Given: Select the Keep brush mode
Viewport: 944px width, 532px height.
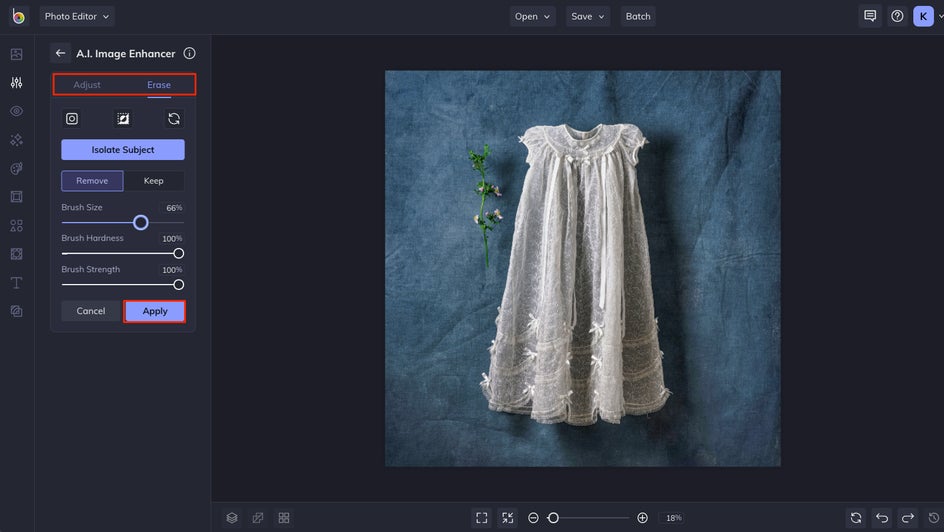Looking at the screenshot, I should (x=154, y=181).
